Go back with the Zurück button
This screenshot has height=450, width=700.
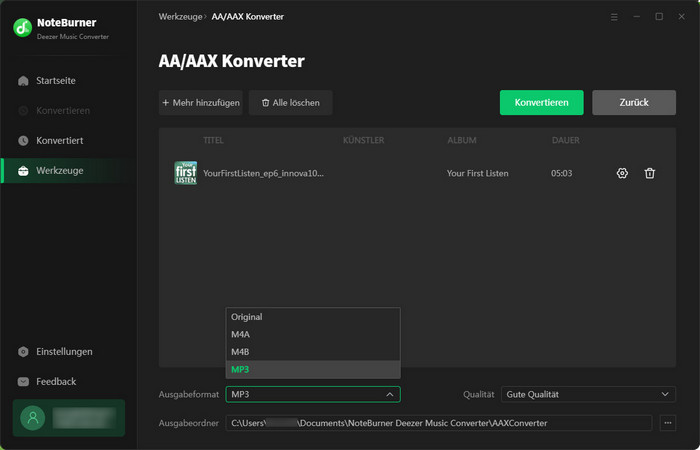[x=634, y=103]
